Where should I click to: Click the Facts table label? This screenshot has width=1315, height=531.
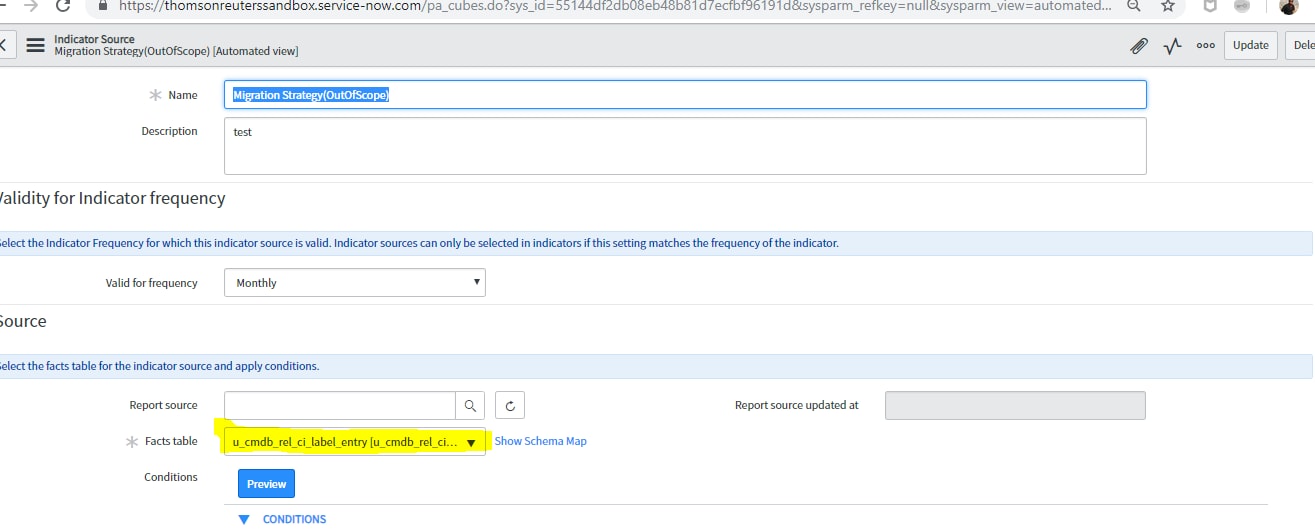[171, 441]
